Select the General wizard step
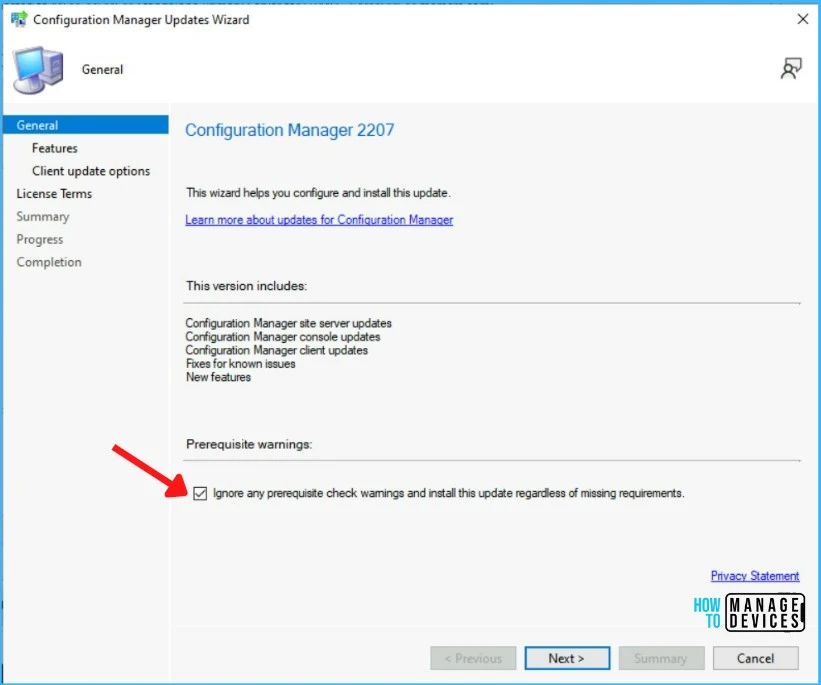 click(86, 125)
